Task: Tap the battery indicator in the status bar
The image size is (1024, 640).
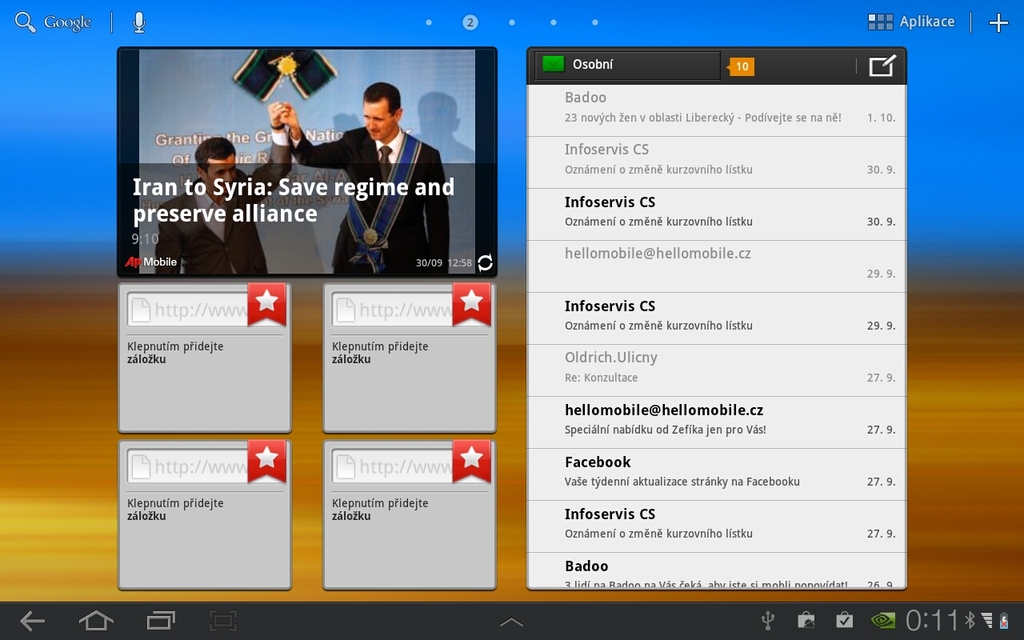Action: click(1003, 621)
